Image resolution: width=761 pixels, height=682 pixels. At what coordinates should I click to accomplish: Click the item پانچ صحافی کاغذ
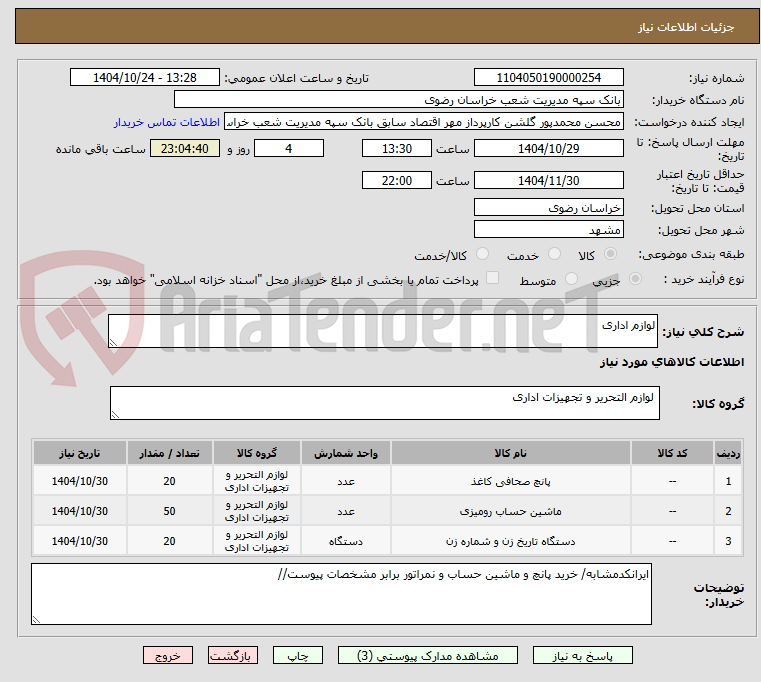tap(511, 482)
